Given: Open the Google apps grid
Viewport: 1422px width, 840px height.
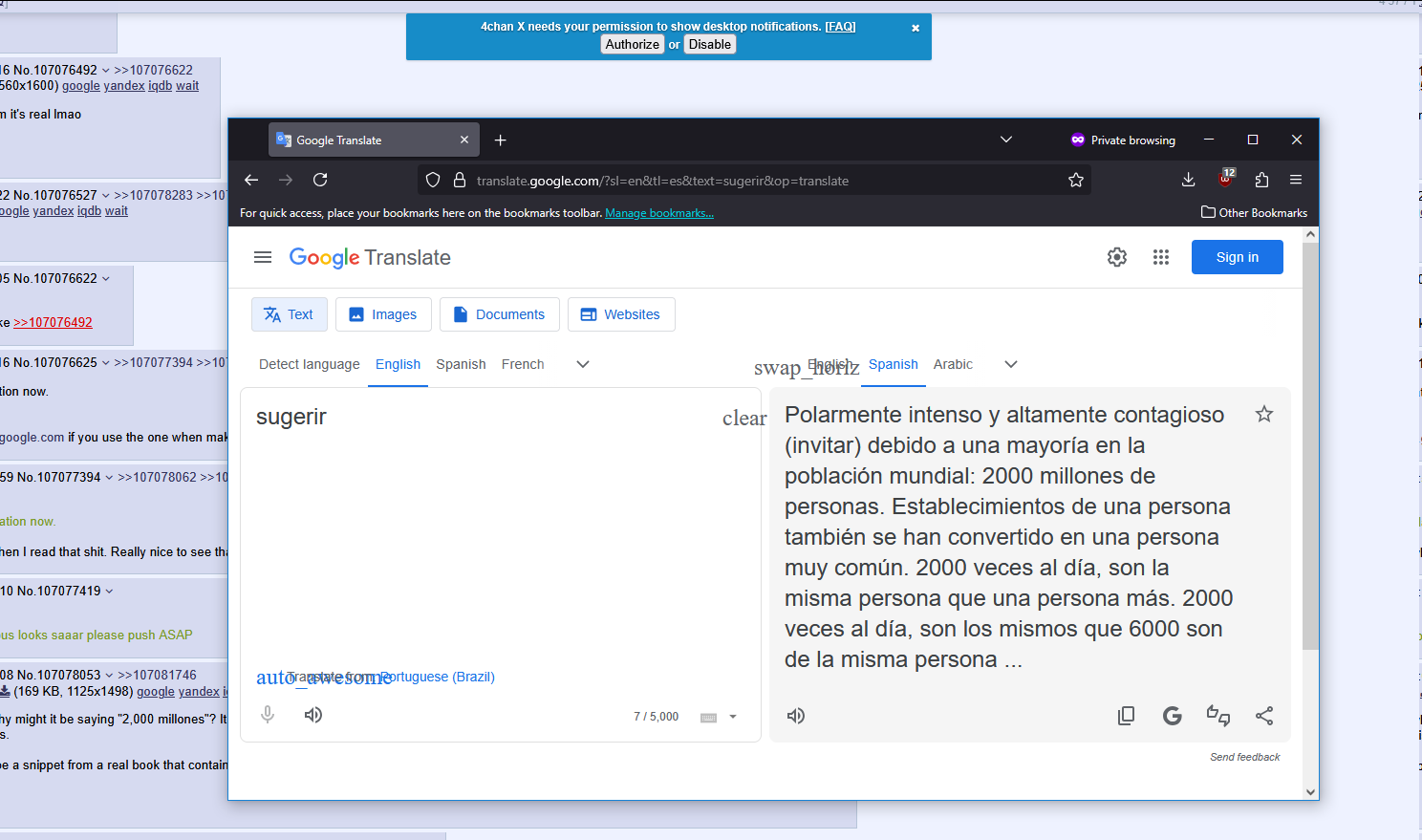Looking at the screenshot, I should point(1161,257).
